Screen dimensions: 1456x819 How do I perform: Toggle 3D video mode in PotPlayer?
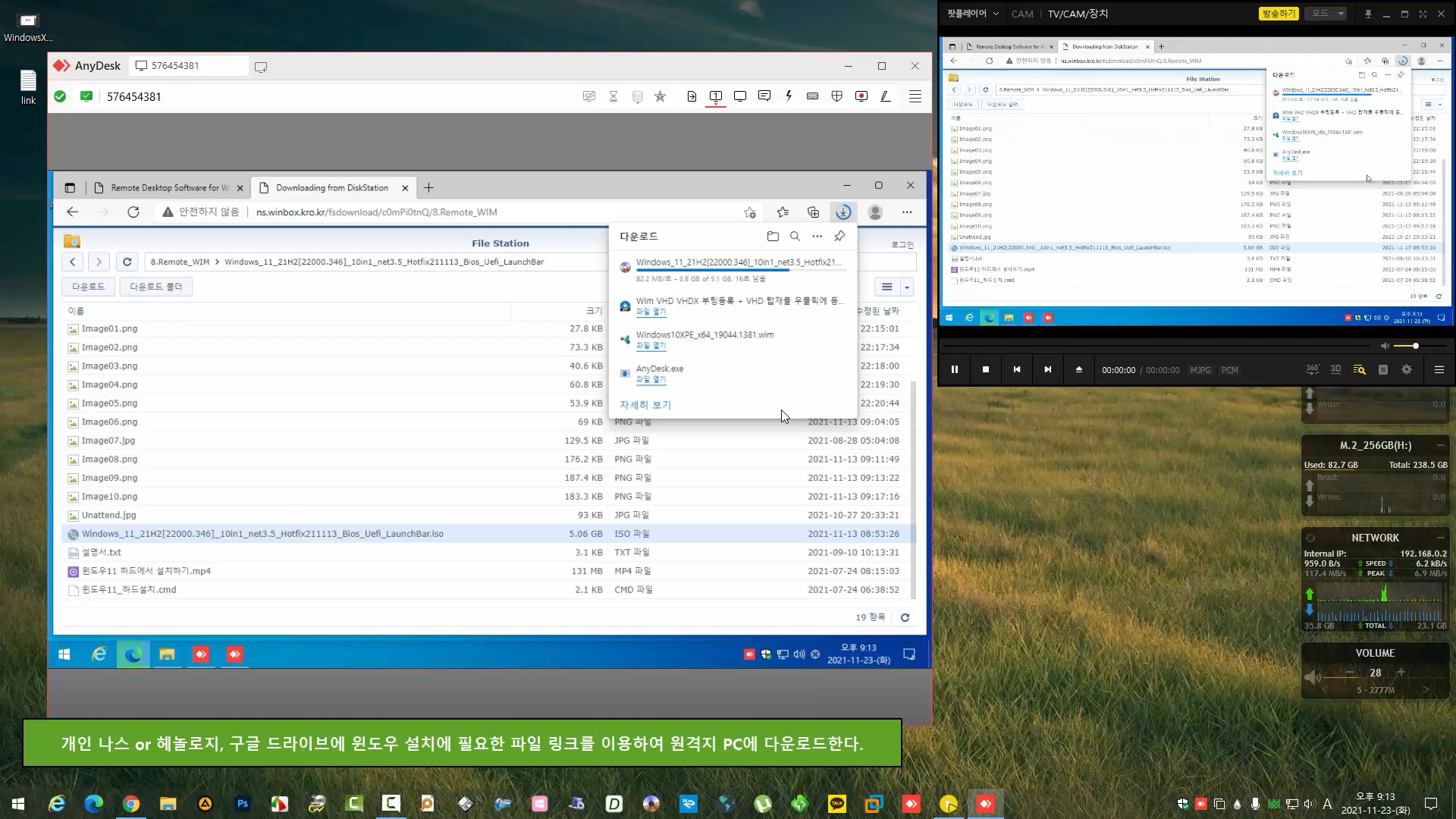click(1336, 369)
